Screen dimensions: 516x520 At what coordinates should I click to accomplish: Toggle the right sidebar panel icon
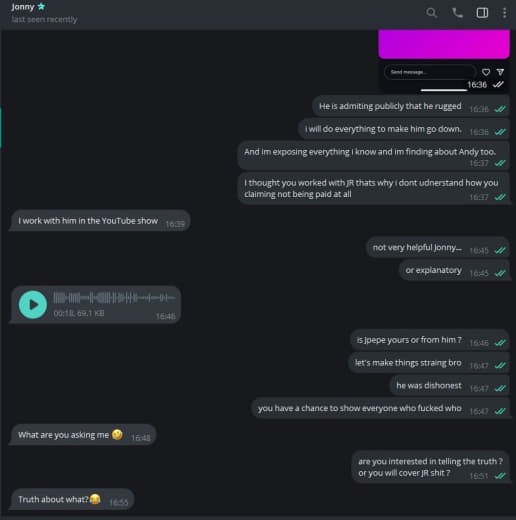pos(482,13)
